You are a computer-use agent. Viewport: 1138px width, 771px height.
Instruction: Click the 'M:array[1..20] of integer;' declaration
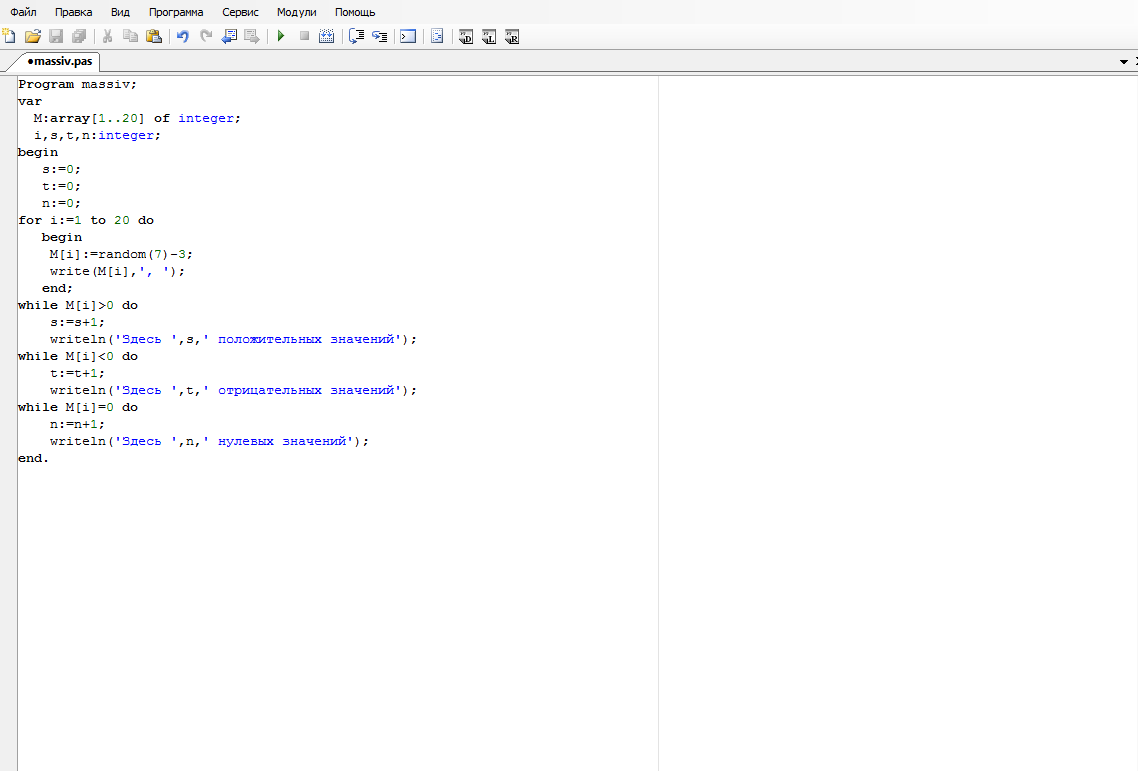pos(136,118)
